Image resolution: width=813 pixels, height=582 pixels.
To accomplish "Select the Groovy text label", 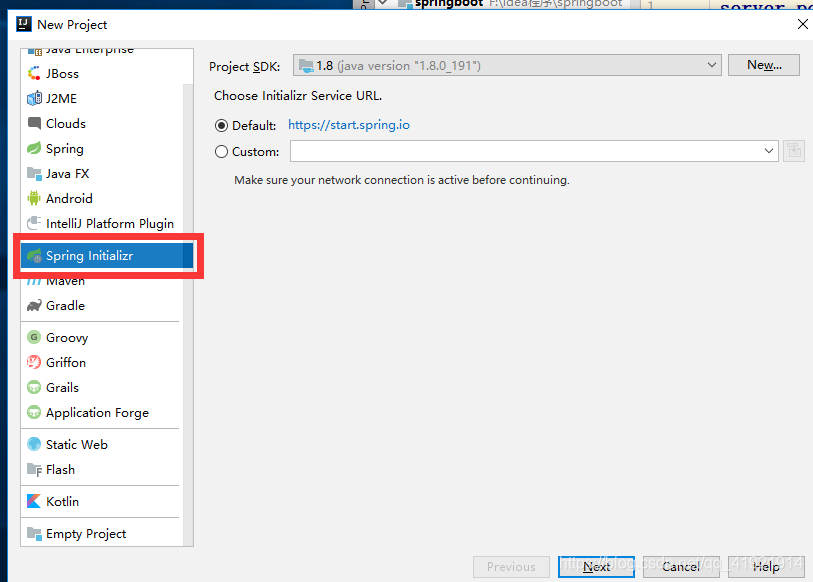I will [67, 338].
